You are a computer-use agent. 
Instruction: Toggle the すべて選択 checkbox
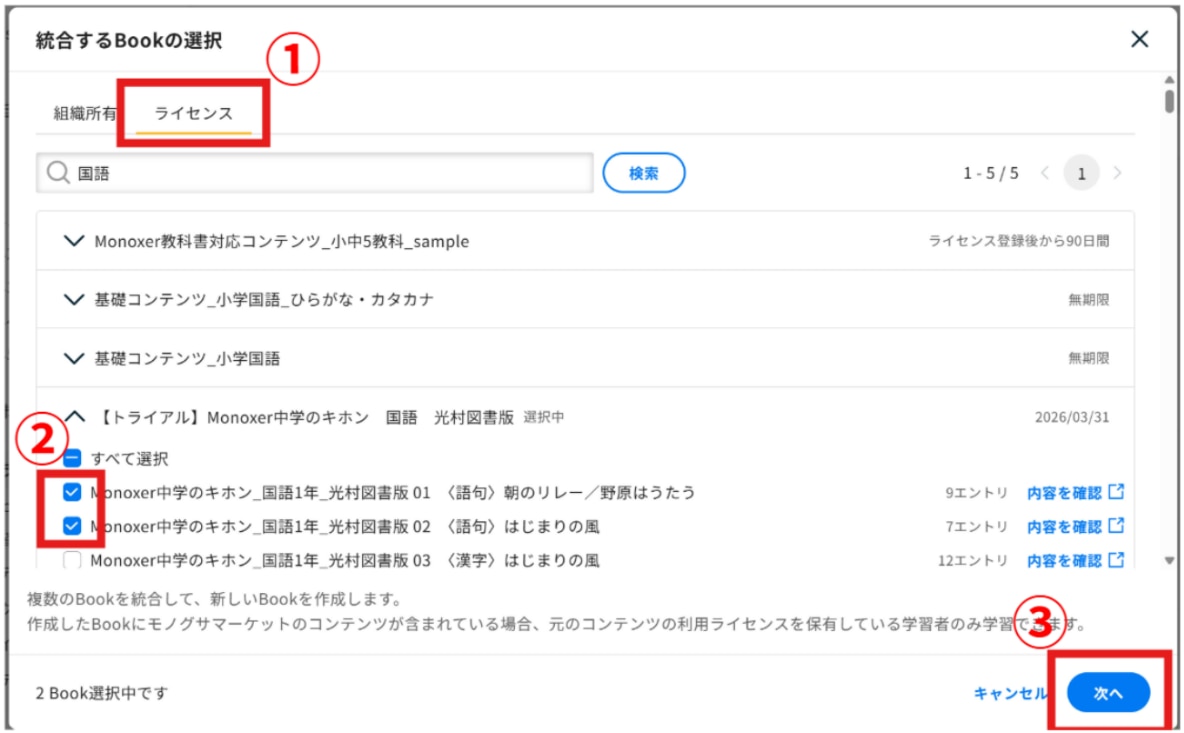(72, 459)
